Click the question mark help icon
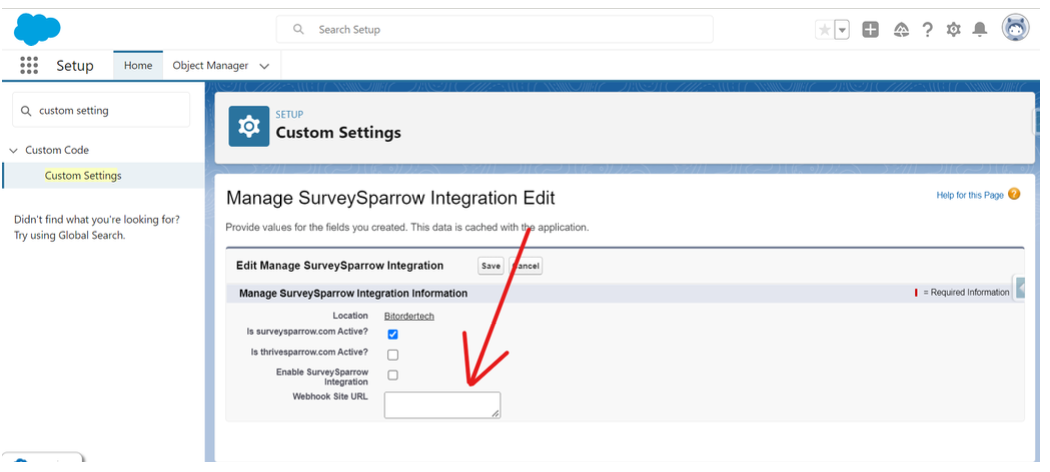 [927, 30]
